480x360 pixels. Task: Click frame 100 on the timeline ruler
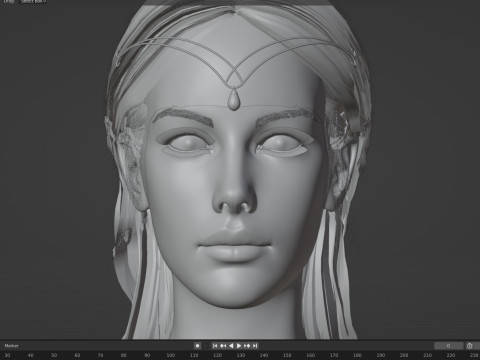click(x=171, y=355)
